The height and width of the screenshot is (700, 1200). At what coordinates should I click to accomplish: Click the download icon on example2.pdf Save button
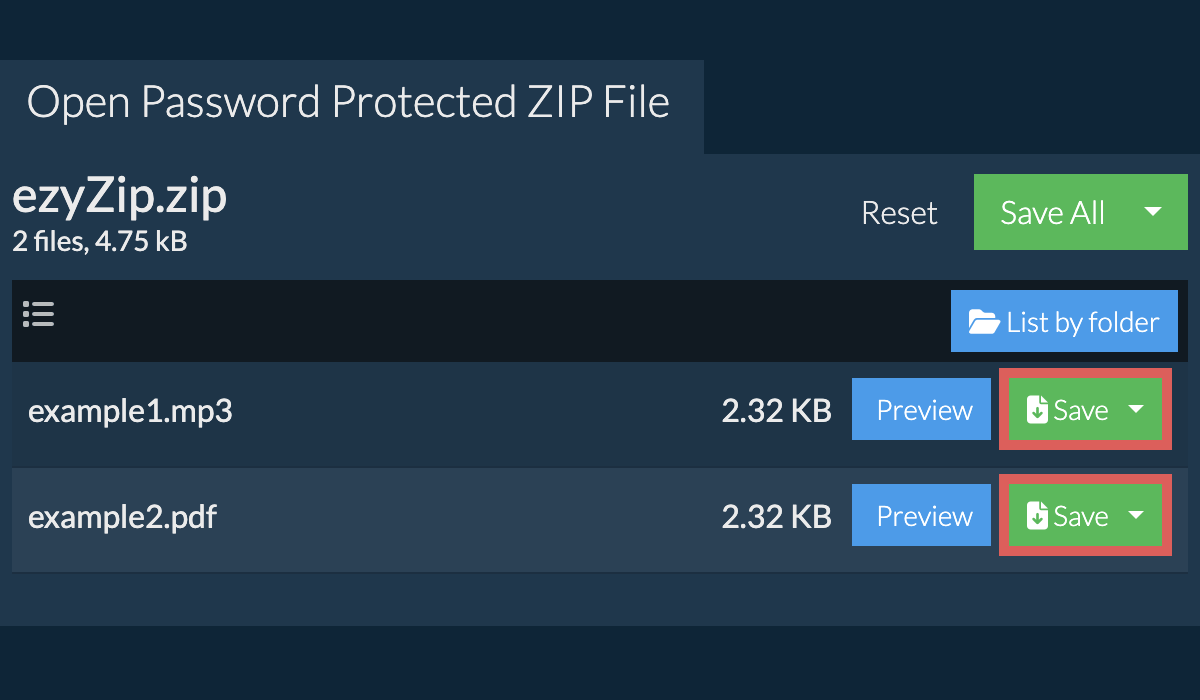1036,514
